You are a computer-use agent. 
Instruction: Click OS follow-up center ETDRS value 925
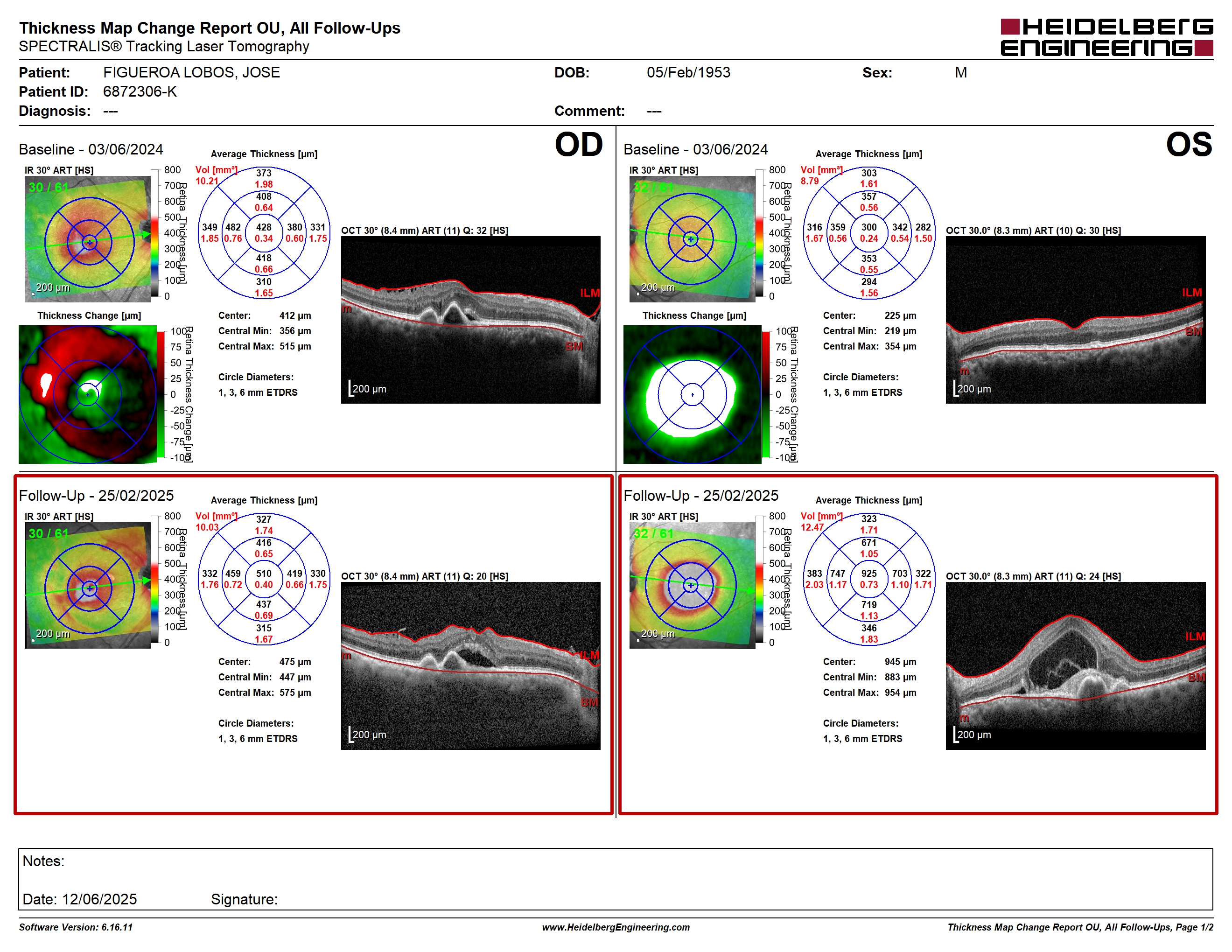point(869,574)
